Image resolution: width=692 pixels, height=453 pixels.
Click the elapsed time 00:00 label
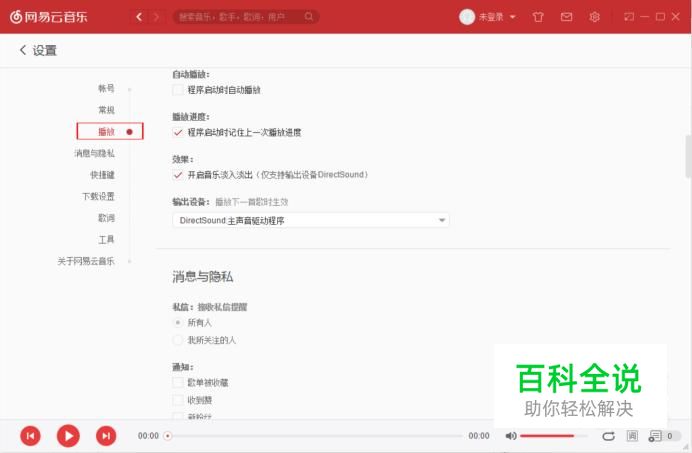click(x=148, y=436)
